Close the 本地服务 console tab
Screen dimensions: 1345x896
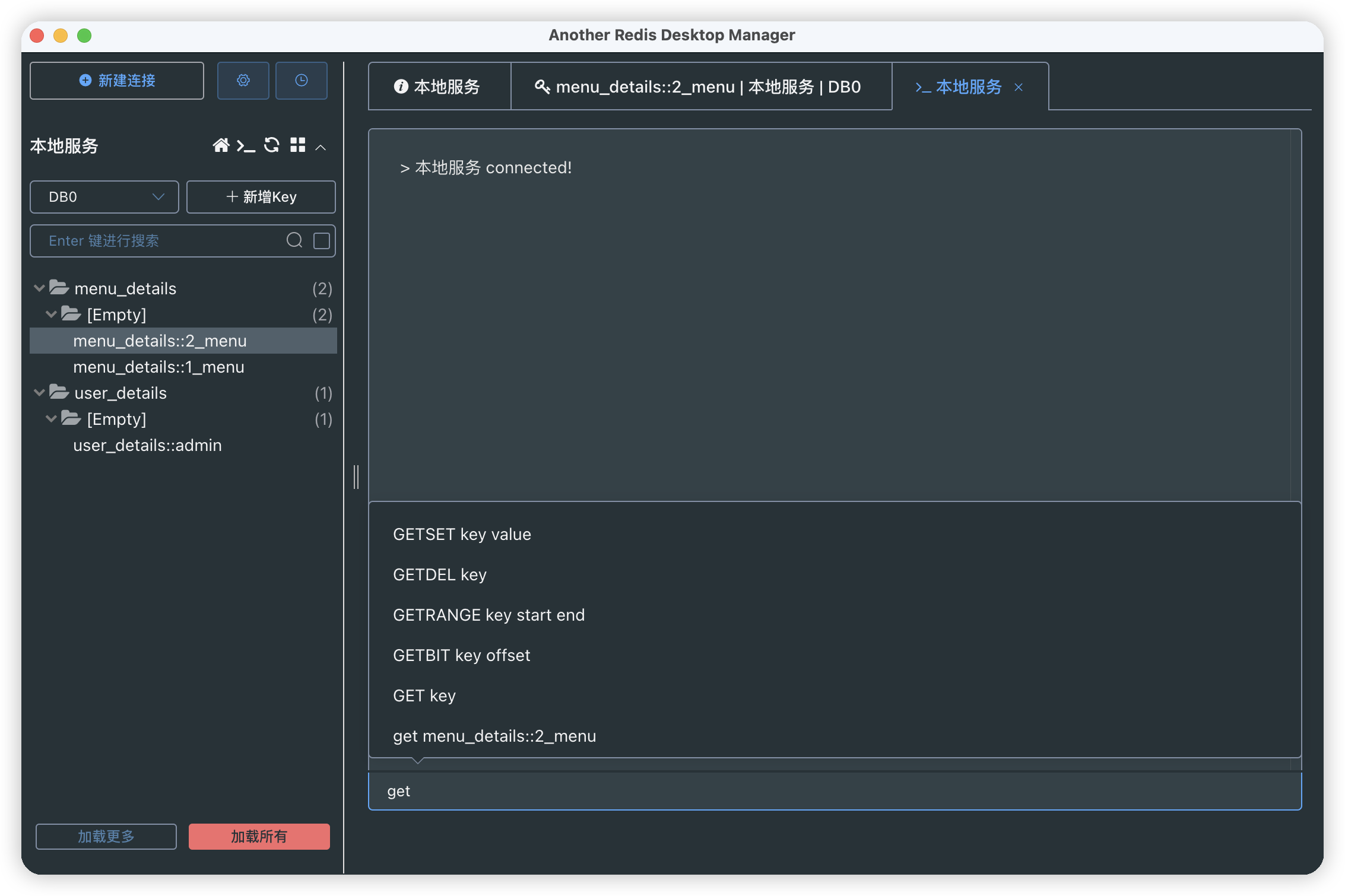tap(1019, 87)
